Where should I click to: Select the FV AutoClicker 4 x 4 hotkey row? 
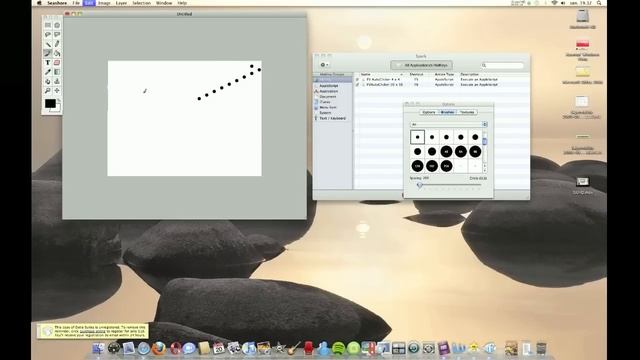(x=442, y=80)
